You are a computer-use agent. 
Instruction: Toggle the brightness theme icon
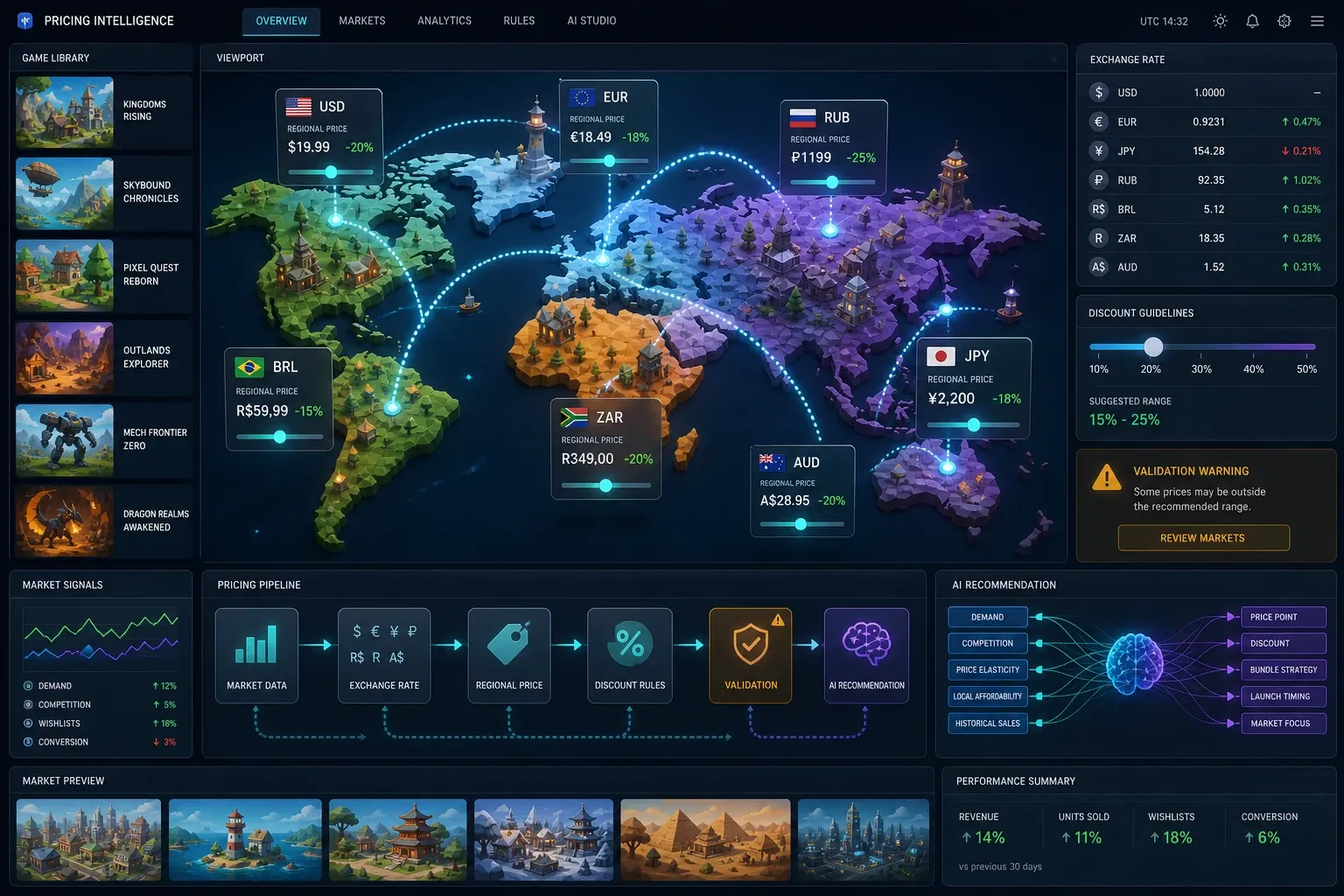(1220, 21)
